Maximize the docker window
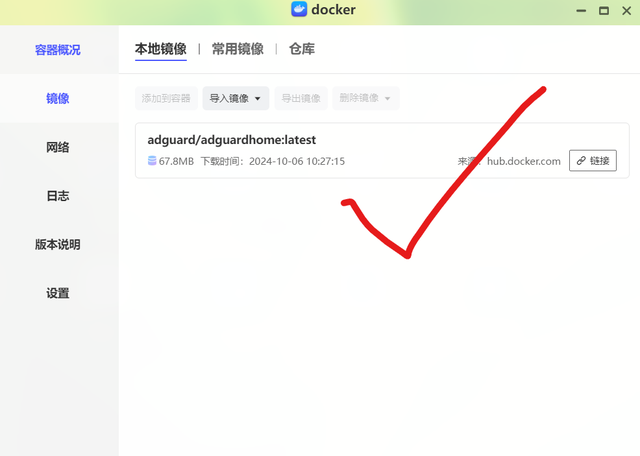Screen dimensions: 640x456 point(604,11)
